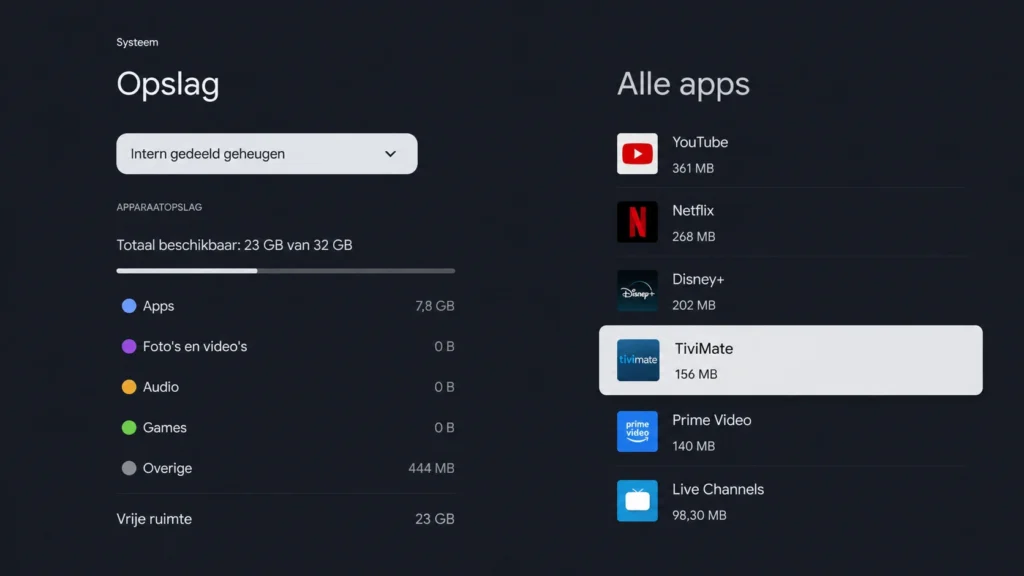Open the highlighted TiviMate app name
This screenshot has height=576, width=1024.
pyautogui.click(x=703, y=349)
